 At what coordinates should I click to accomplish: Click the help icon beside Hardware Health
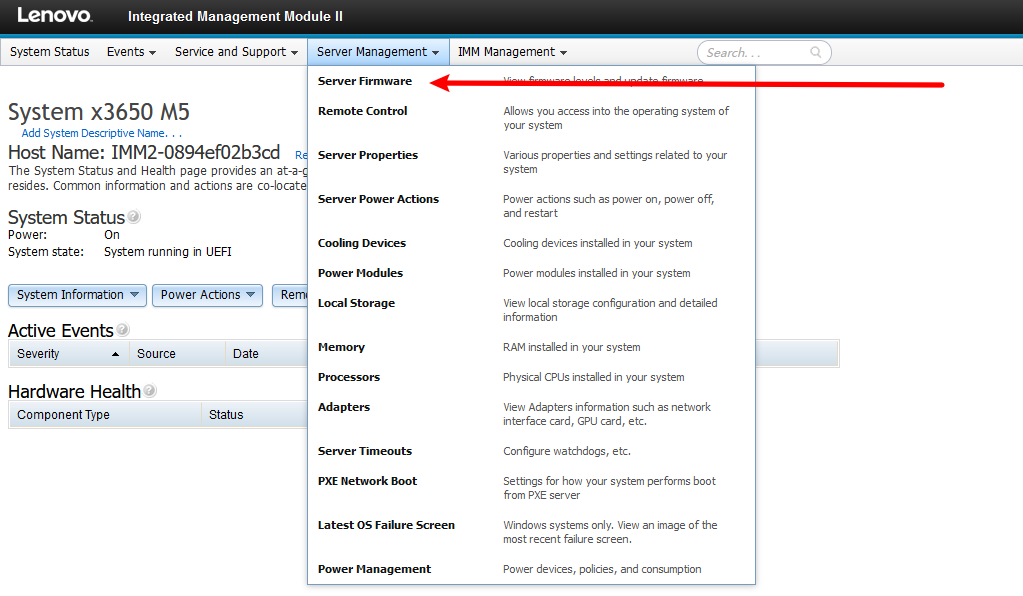click(149, 391)
